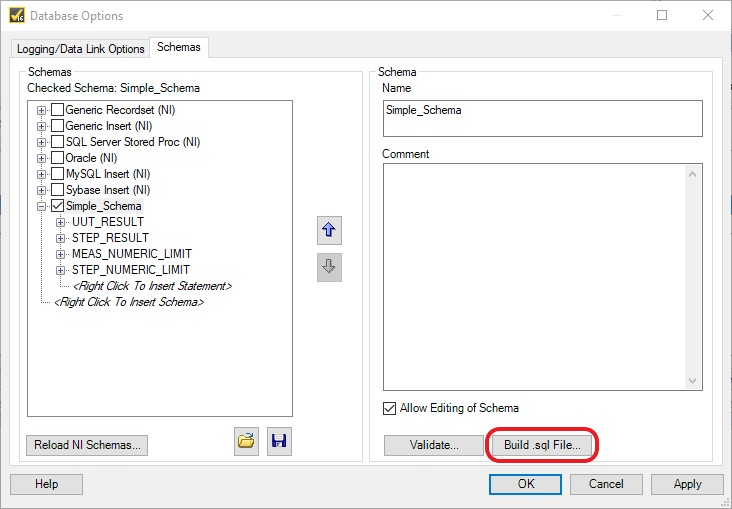Click the Comment box scroll-down arrow
The width and height of the screenshot is (732, 509).
point(692,381)
